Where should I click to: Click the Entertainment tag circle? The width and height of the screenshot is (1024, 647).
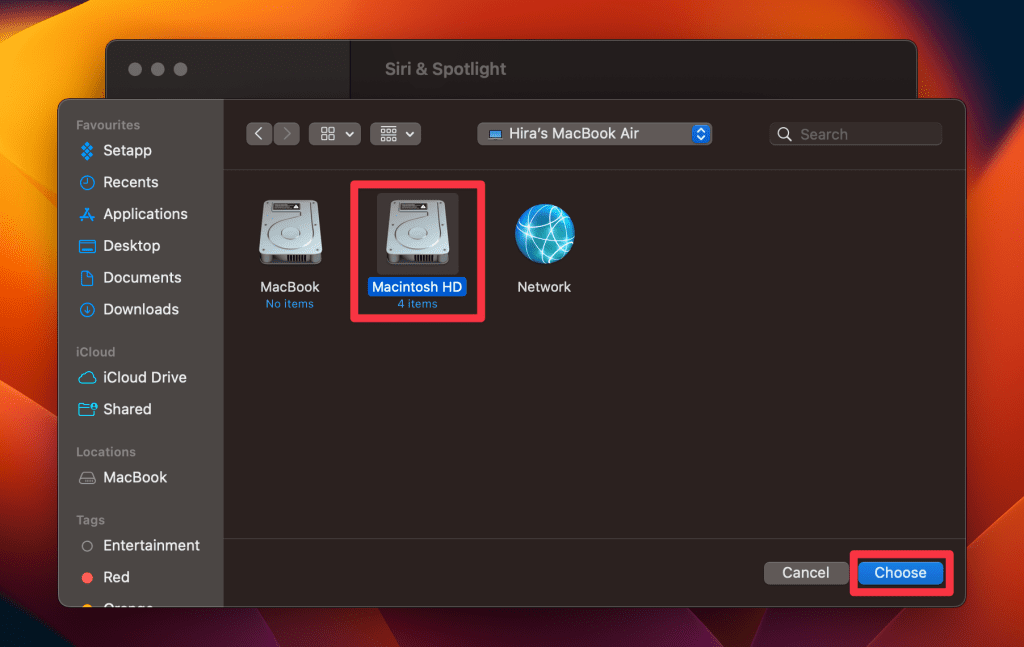coord(87,546)
